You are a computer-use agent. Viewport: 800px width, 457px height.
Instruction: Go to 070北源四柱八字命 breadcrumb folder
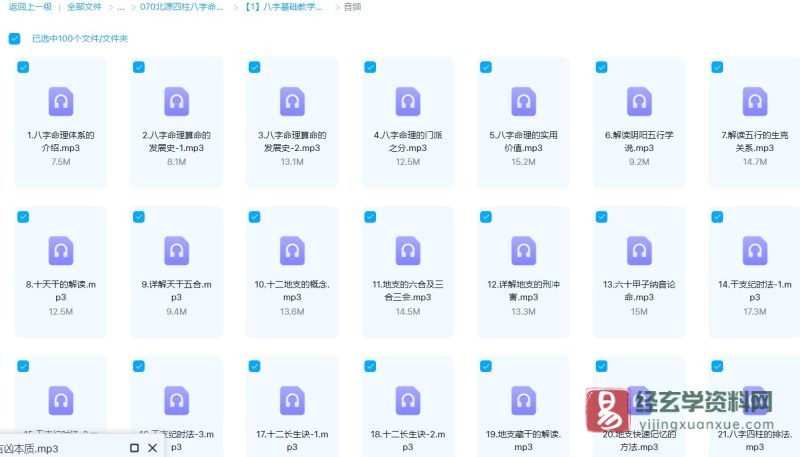click(182, 7)
